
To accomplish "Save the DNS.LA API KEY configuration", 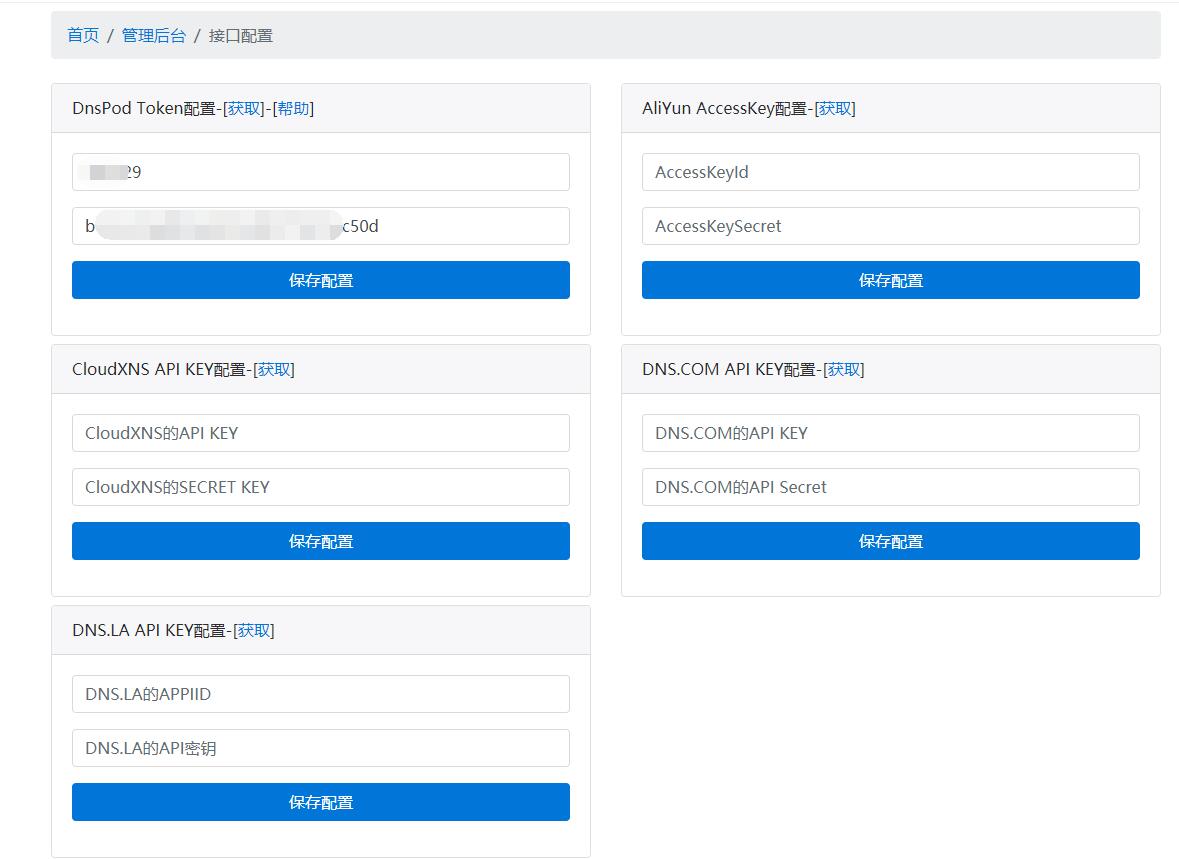I will click(320, 802).
